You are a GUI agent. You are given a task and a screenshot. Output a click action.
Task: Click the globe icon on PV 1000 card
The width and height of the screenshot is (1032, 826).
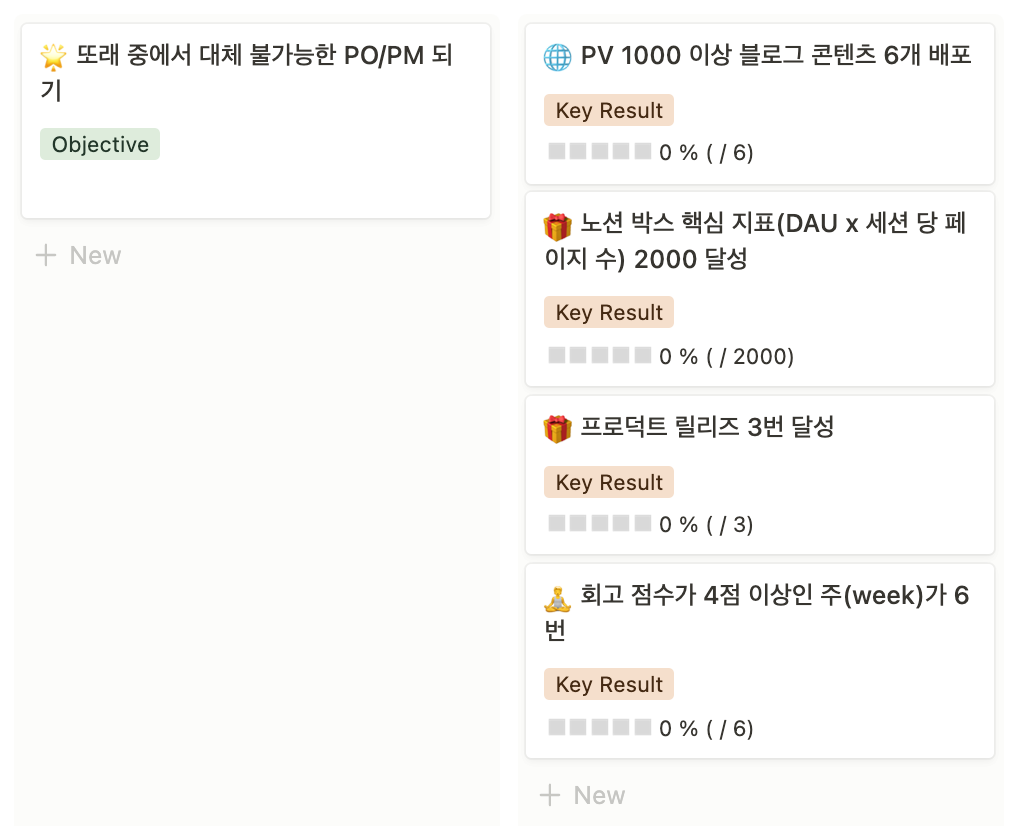pos(557,56)
